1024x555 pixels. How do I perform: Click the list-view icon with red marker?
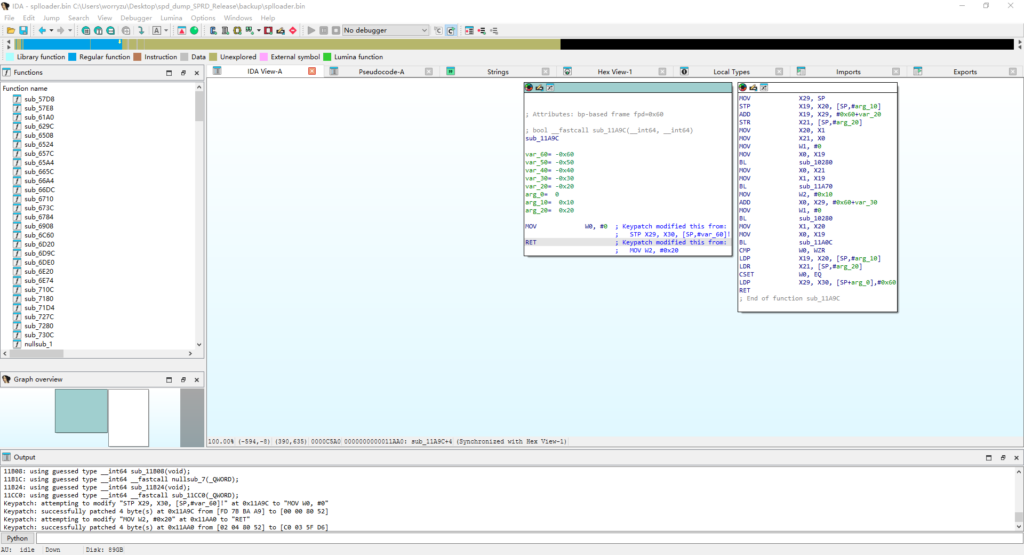(x=469, y=31)
